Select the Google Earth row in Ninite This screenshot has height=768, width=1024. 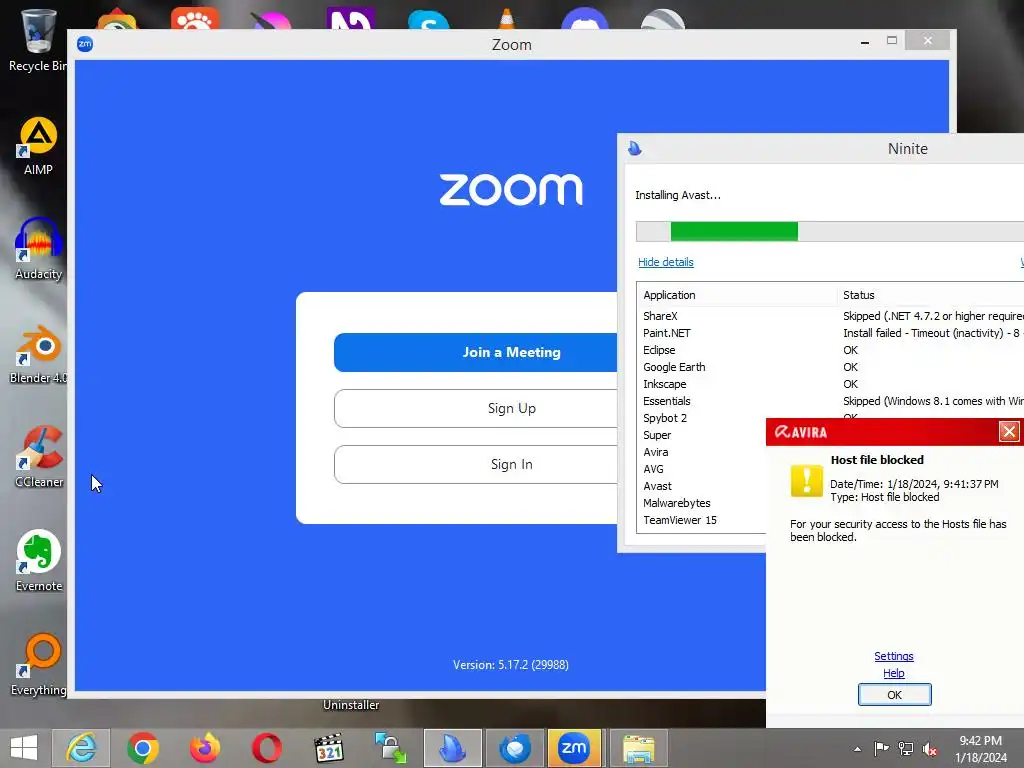tap(830, 367)
